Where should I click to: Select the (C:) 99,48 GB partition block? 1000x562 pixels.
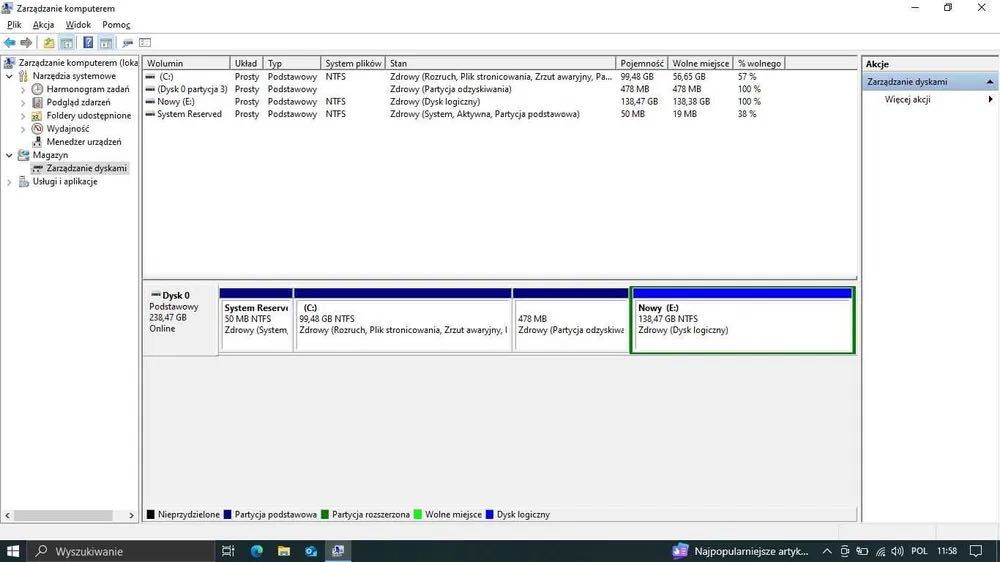tap(403, 320)
